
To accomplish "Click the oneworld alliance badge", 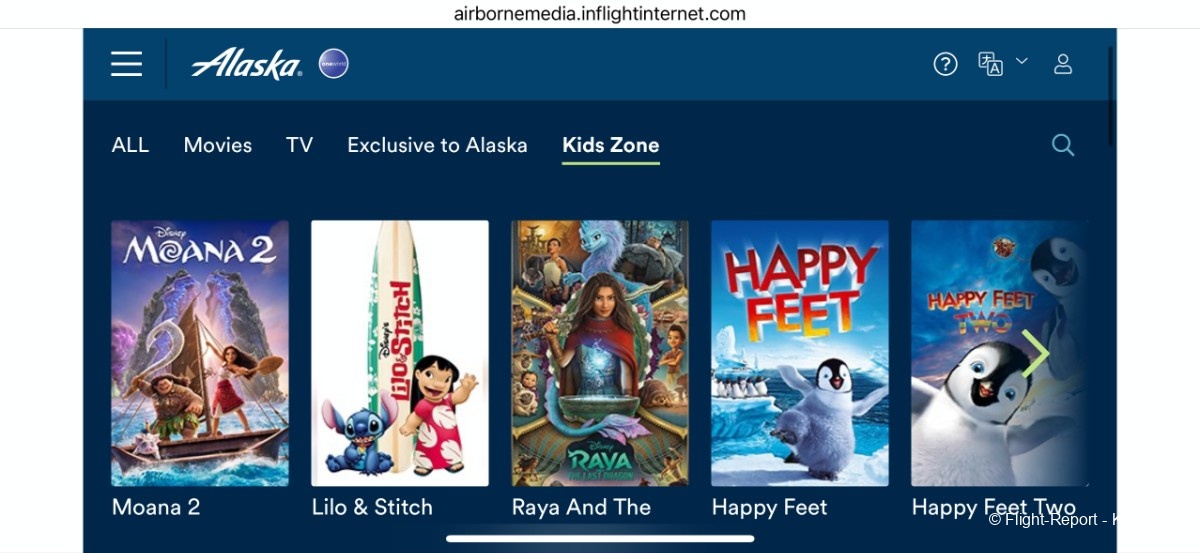I will [x=333, y=64].
